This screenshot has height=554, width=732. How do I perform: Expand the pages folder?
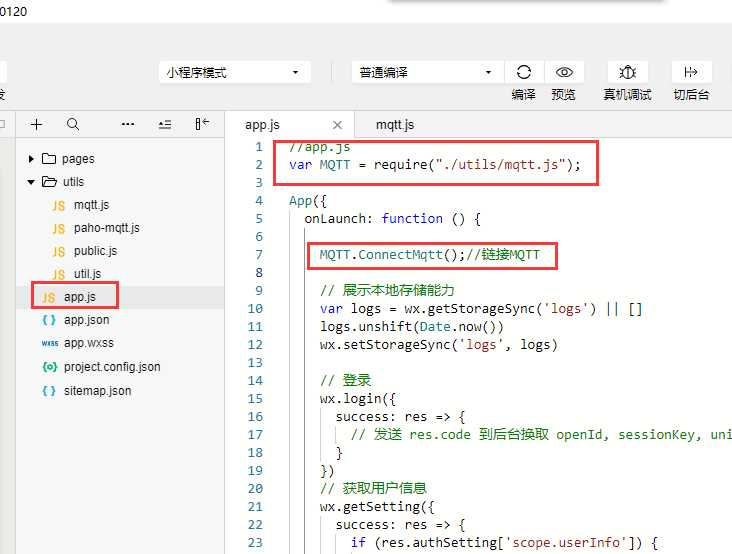[31, 159]
